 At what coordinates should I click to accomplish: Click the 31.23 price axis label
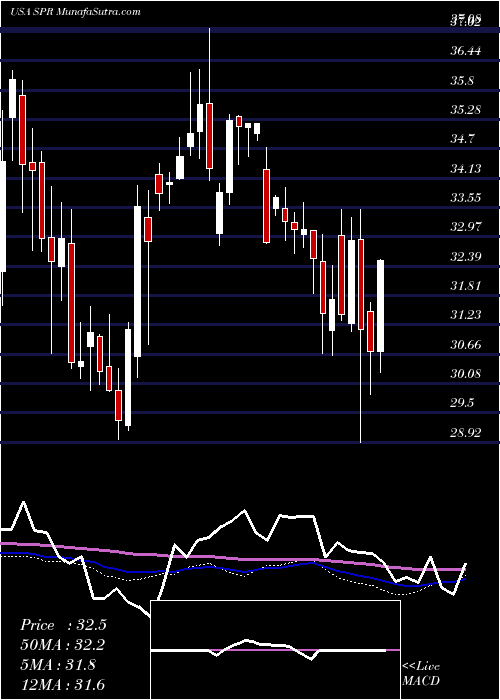(x=465, y=315)
